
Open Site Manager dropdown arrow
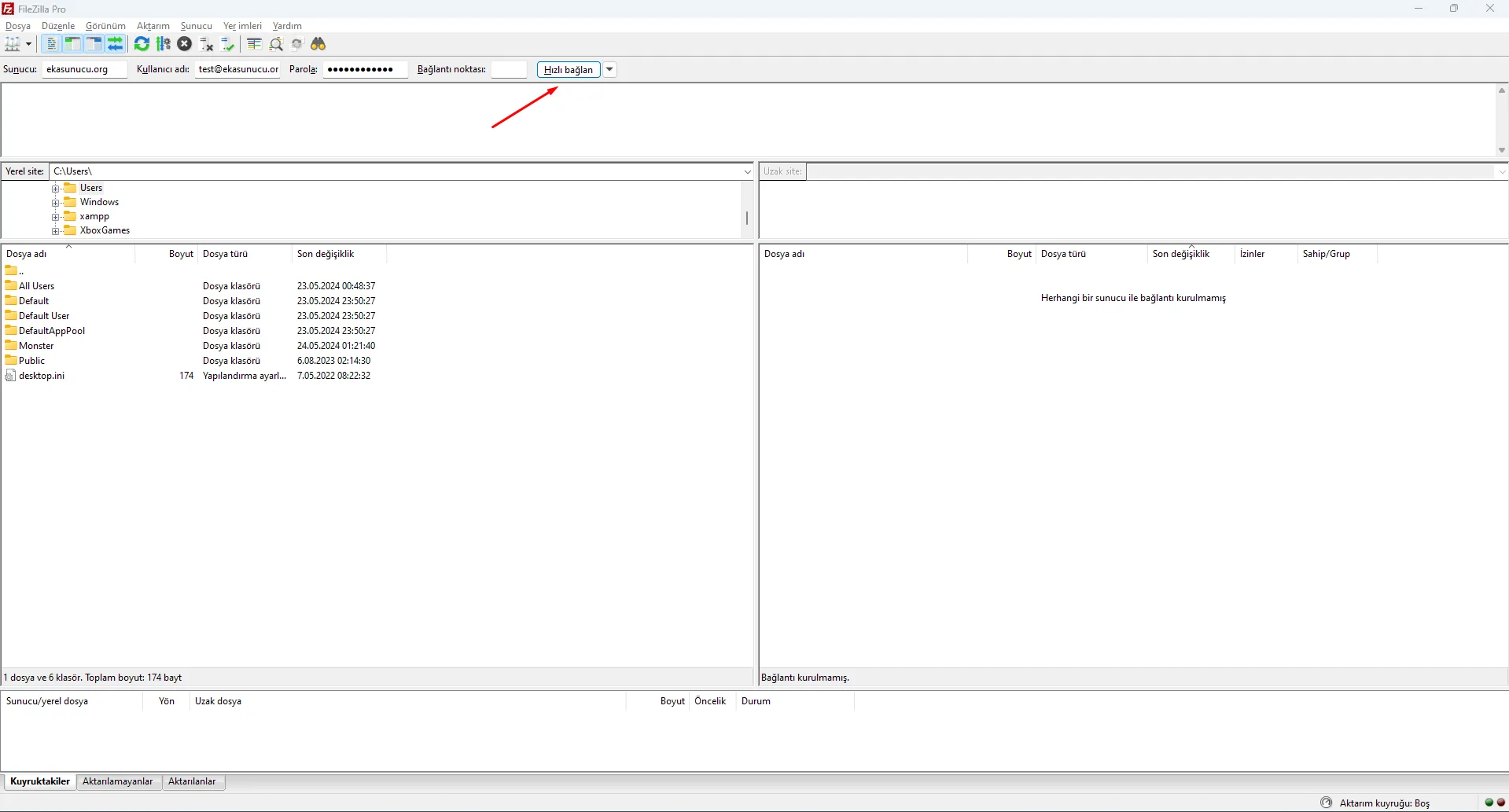(28, 44)
